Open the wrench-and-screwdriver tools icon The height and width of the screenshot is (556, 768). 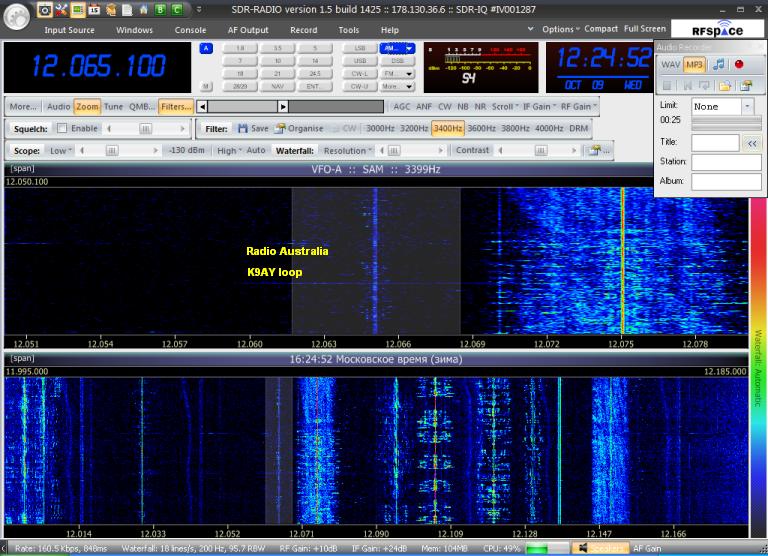pyautogui.click(x=61, y=9)
